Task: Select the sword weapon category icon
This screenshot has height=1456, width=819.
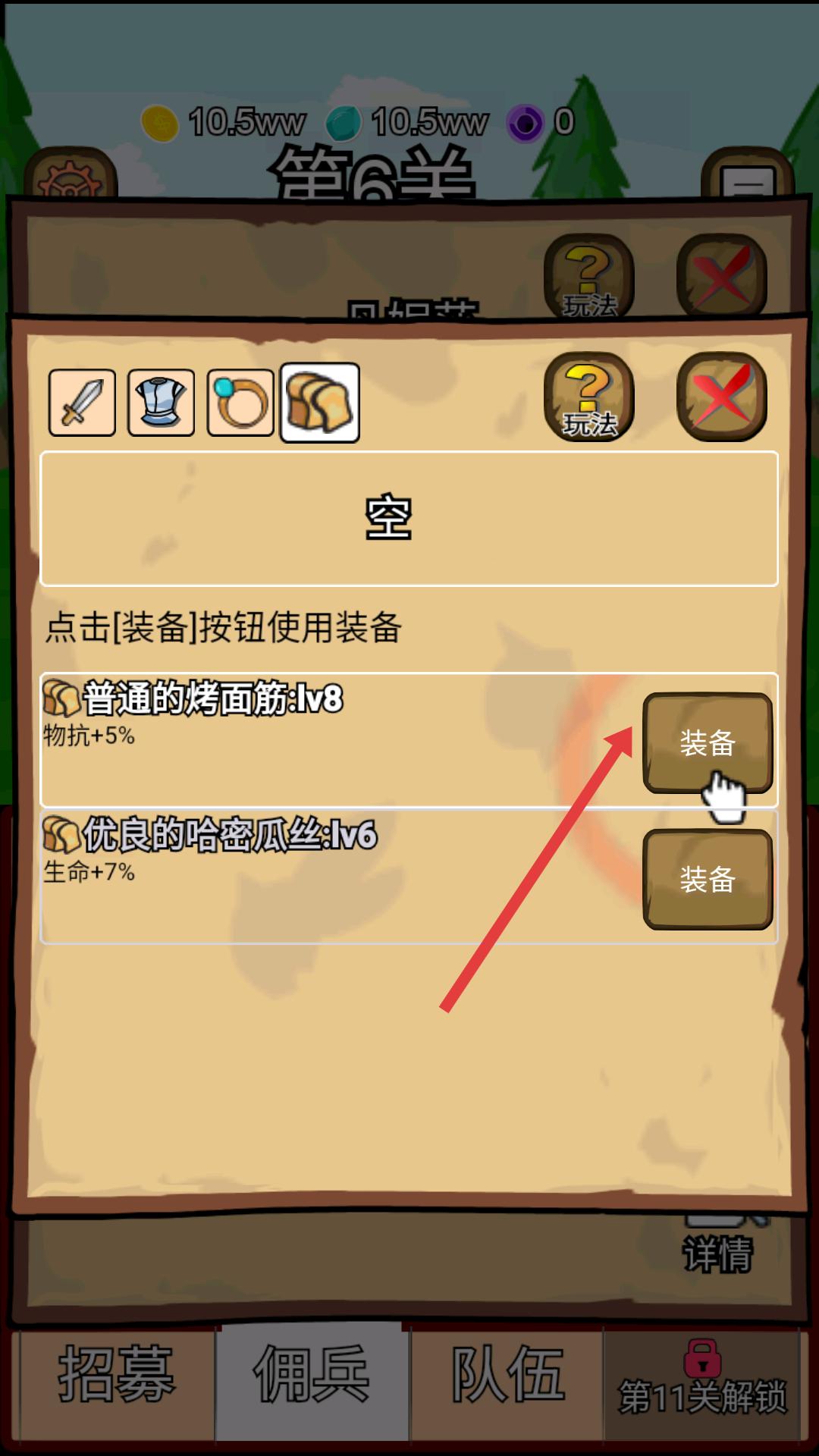Action: pos(82,403)
